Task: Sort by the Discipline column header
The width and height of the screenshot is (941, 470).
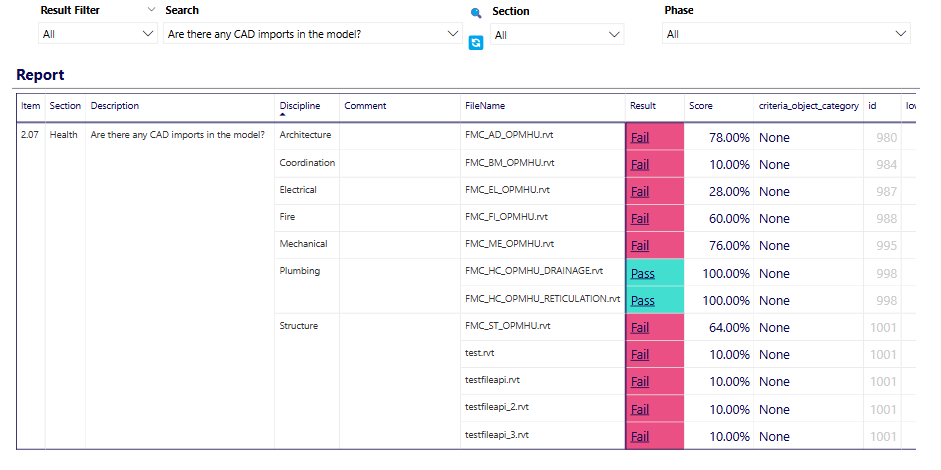Action: click(299, 106)
